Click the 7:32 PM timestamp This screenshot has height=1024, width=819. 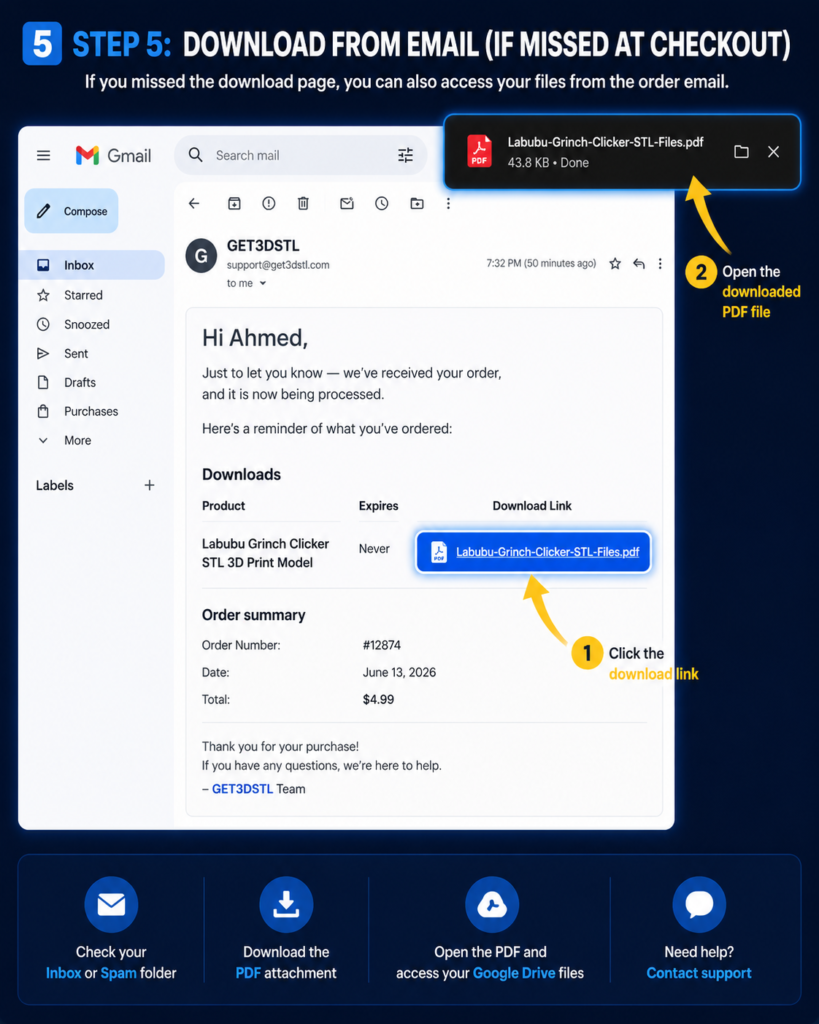(541, 263)
